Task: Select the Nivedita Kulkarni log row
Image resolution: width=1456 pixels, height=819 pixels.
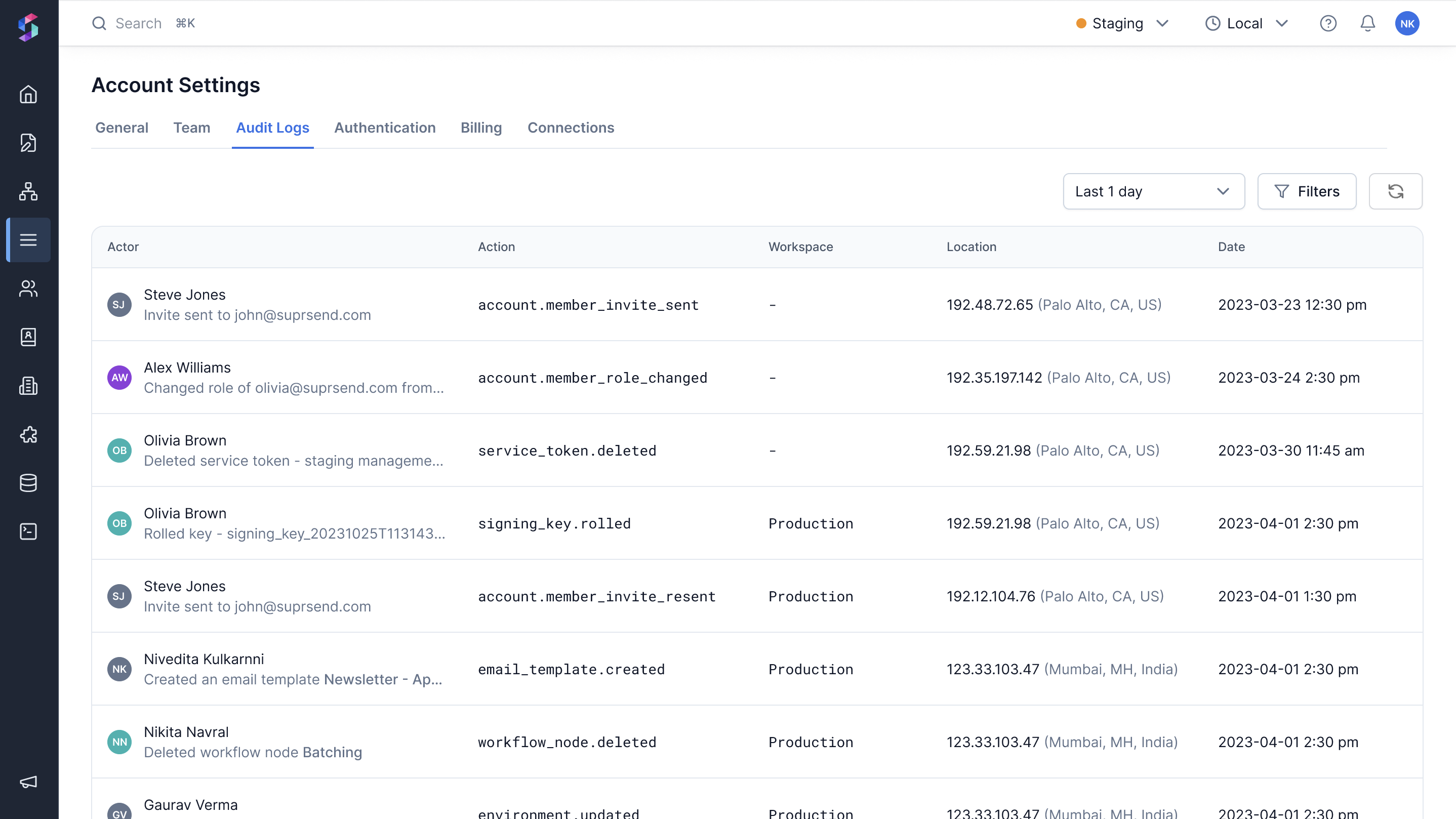Action: (x=756, y=669)
